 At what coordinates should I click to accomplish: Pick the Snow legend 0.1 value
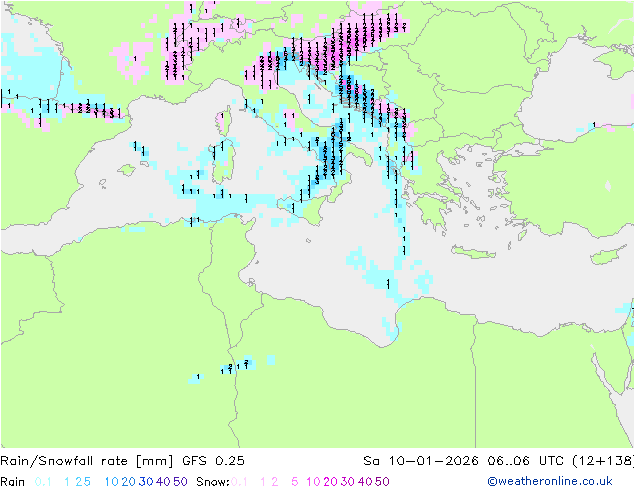[x=239, y=482]
